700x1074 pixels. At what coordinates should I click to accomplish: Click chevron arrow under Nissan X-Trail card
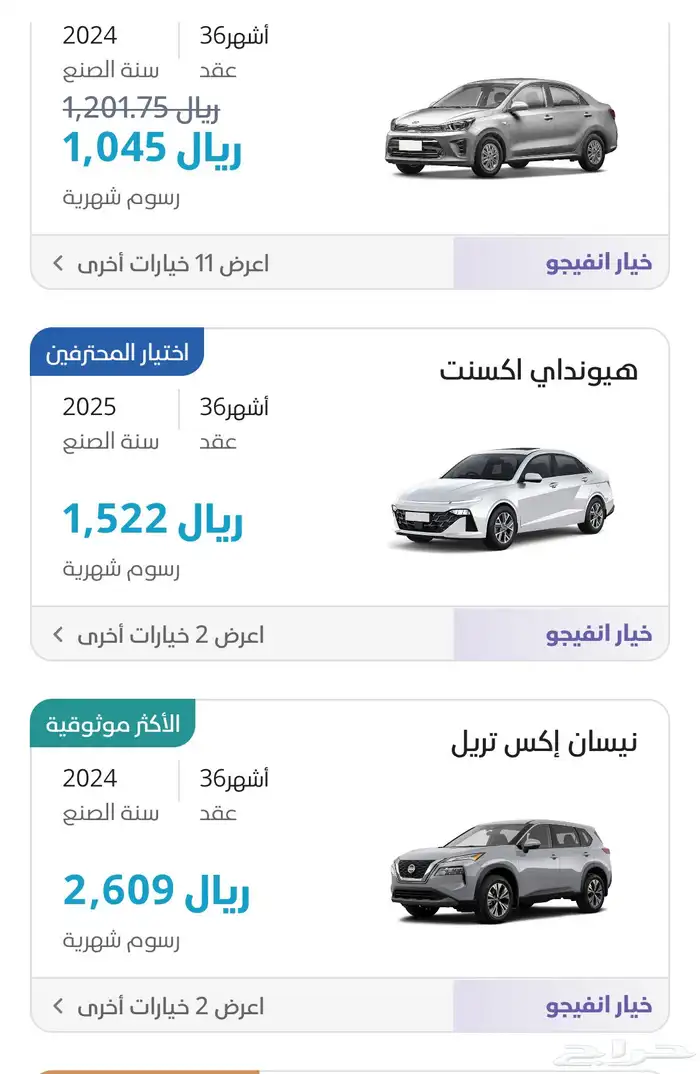click(58, 1006)
